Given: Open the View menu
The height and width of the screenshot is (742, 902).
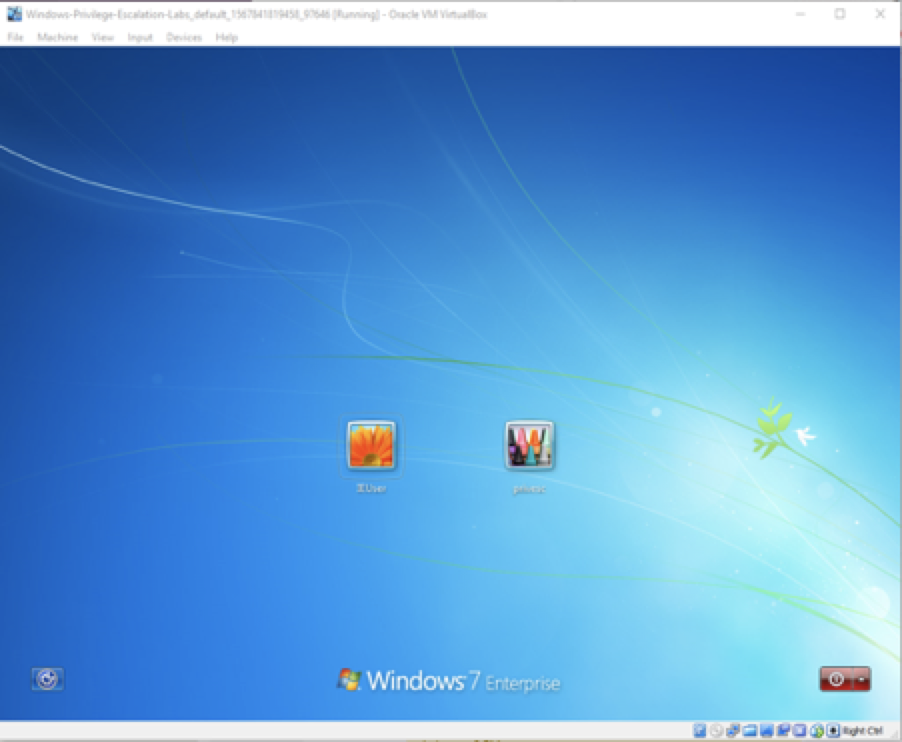Looking at the screenshot, I should 102,37.
